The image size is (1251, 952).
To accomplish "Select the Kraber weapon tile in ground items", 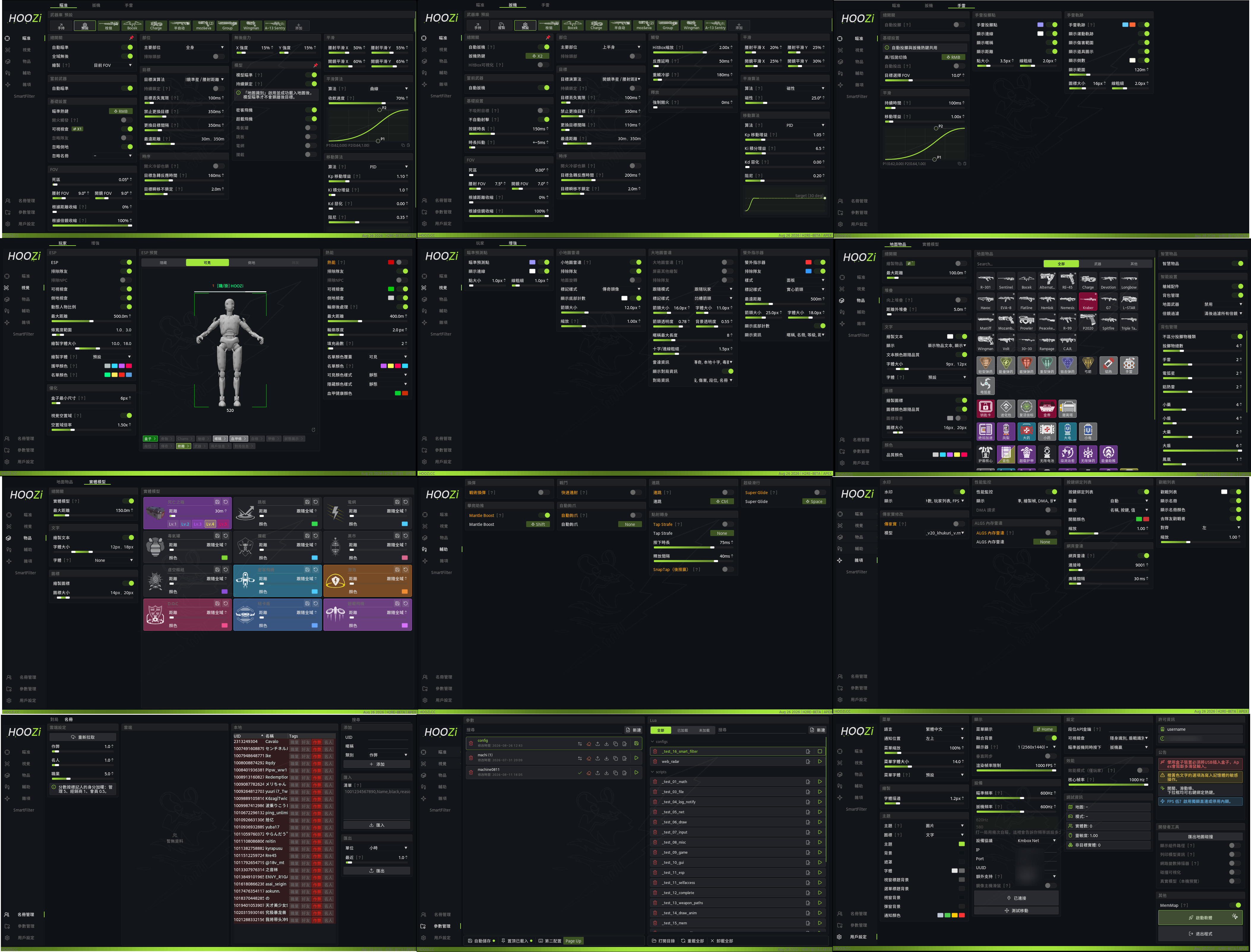I will (1088, 302).
